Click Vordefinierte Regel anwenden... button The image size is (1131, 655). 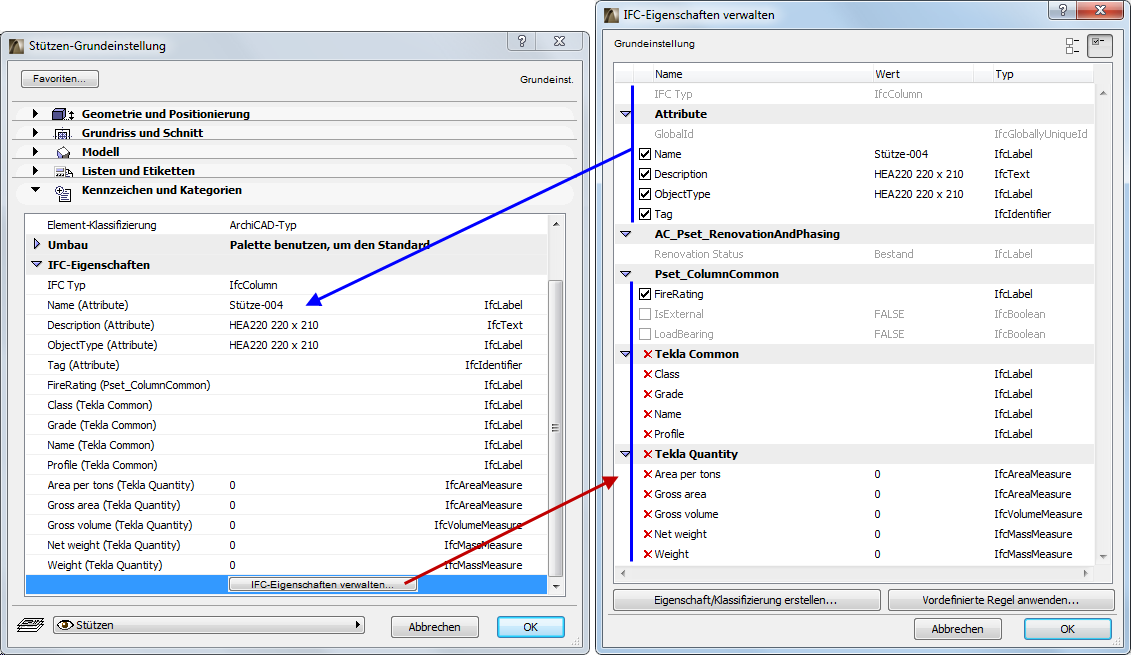1000,600
